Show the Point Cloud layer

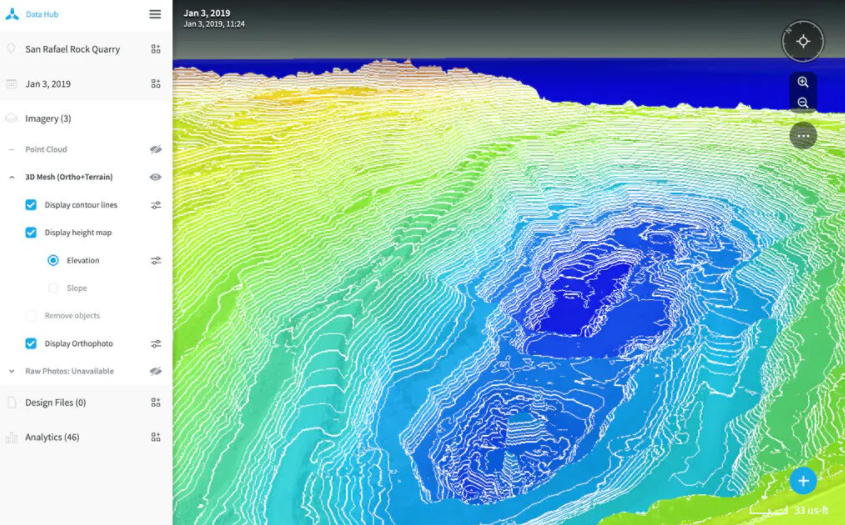pos(156,150)
